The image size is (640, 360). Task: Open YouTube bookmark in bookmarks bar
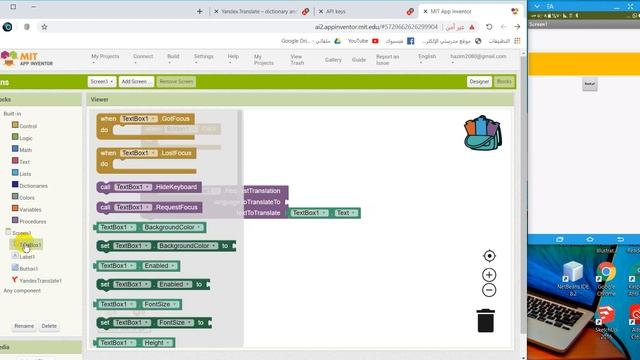363,41
